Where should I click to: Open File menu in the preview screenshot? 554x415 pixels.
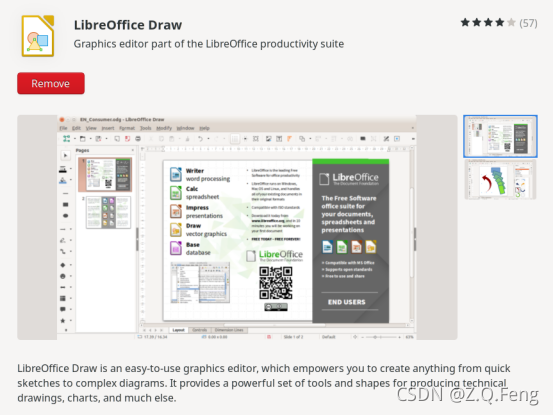[63, 128]
